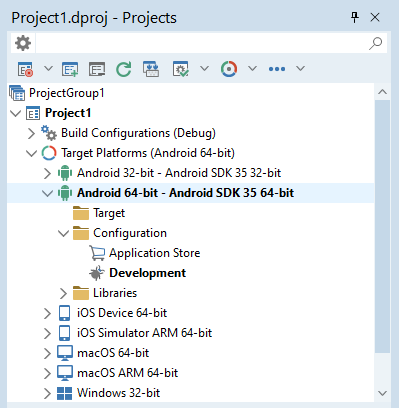399x408 pixels.
Task: Click the Libraries folder icon
Action: click(81, 293)
